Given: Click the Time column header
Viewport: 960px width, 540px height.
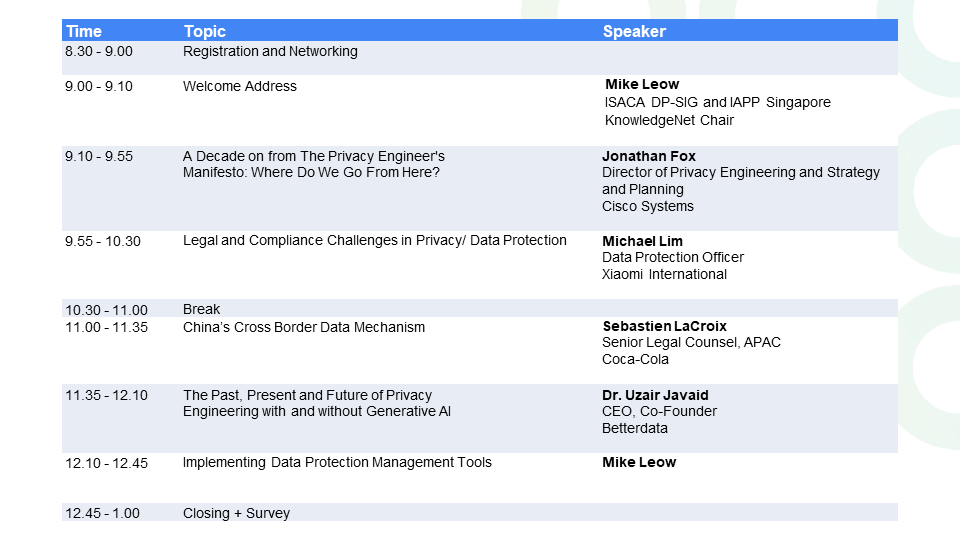Looking at the screenshot, I should coord(84,31).
